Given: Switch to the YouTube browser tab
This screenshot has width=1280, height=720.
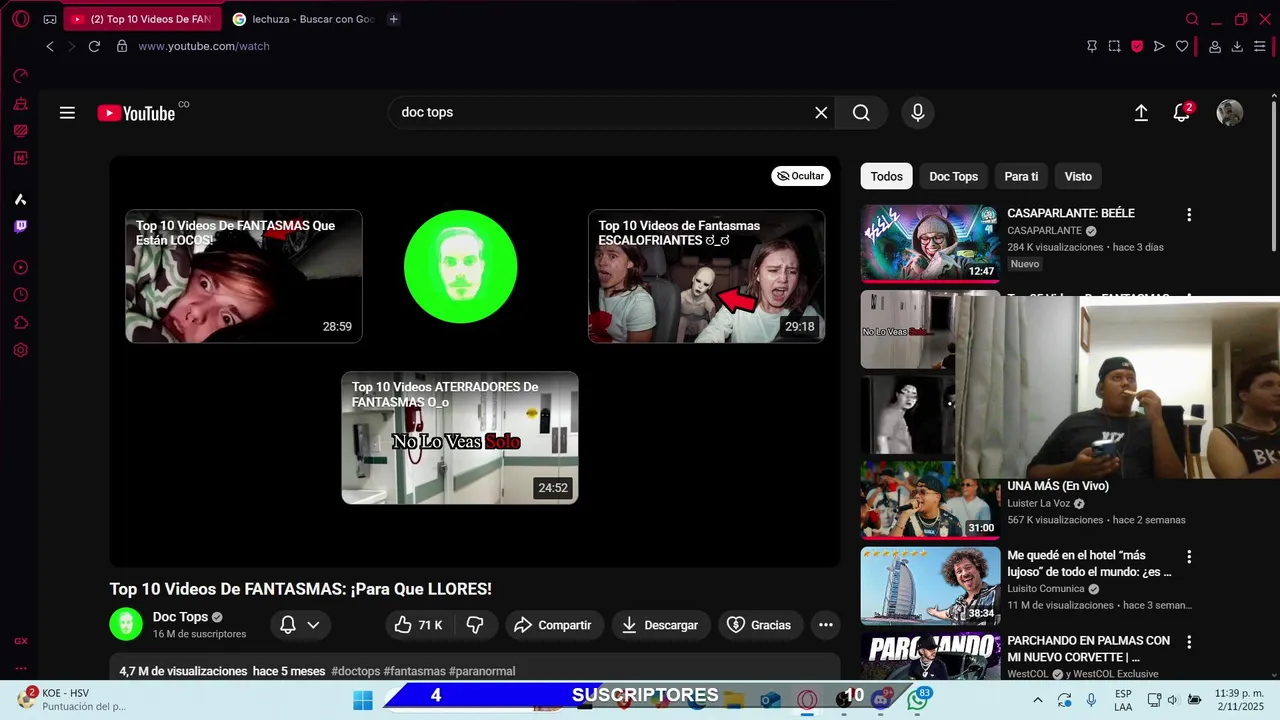Looking at the screenshot, I should click(x=142, y=19).
